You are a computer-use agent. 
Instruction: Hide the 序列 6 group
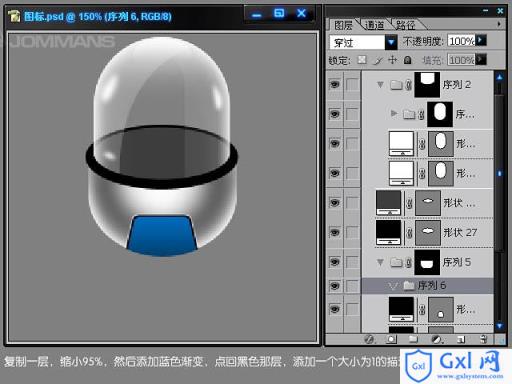335,285
